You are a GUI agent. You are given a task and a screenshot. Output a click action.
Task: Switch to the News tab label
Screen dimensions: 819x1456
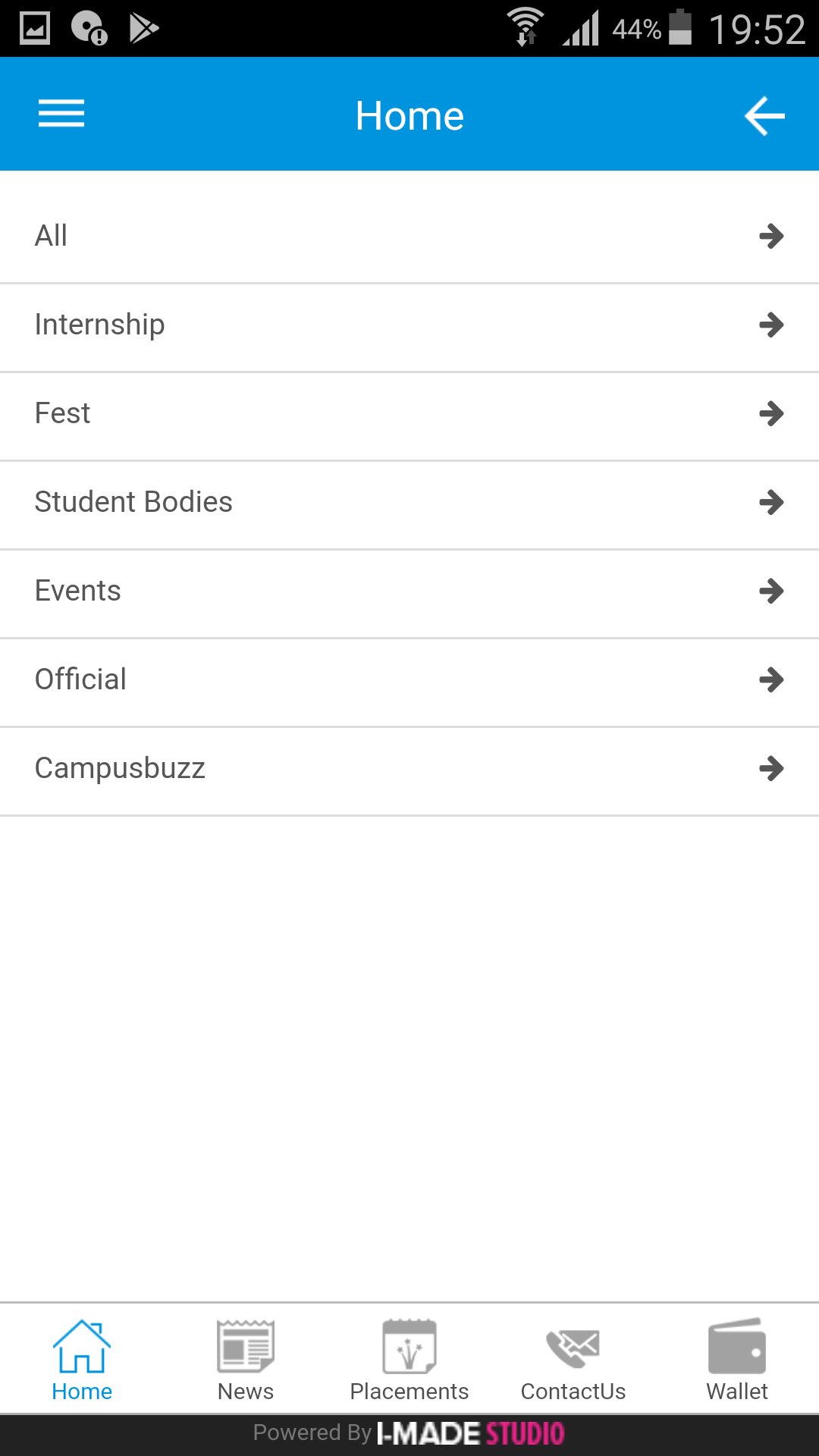(x=246, y=1392)
